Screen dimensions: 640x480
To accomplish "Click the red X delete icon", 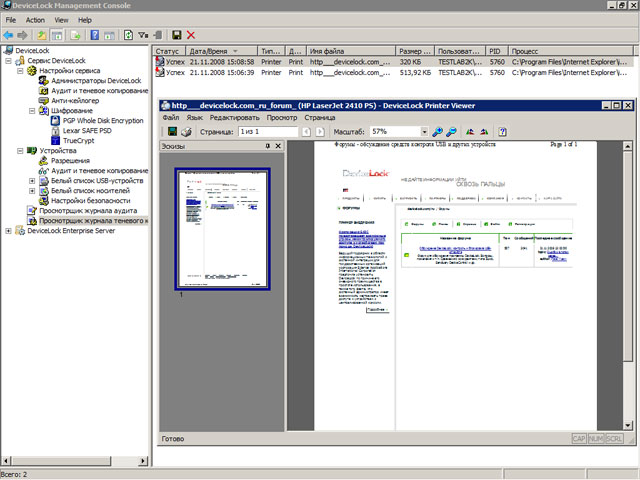I will (191, 35).
